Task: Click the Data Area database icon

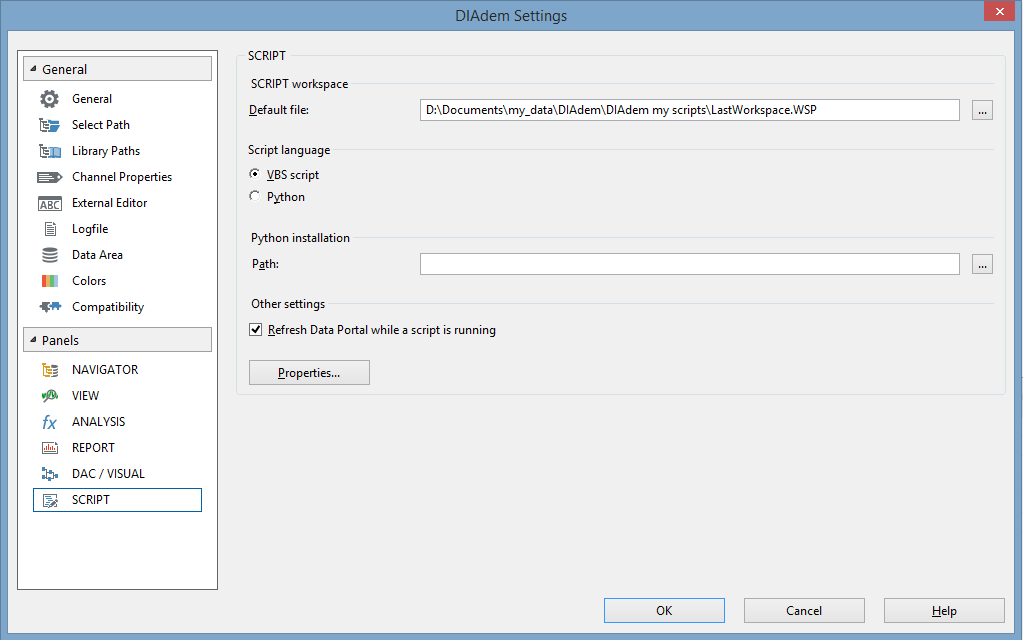Action: [50, 255]
